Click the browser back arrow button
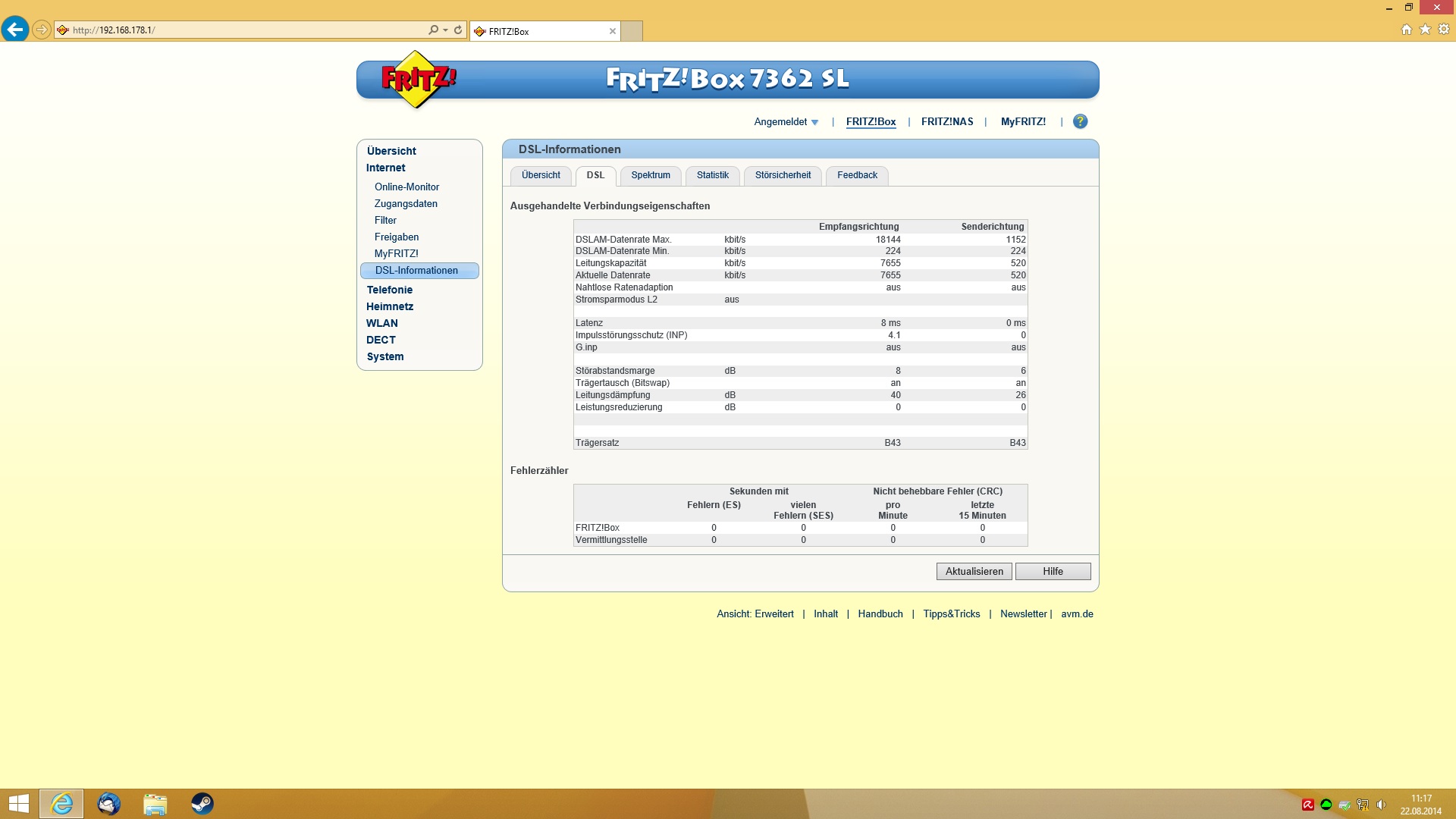The height and width of the screenshot is (819, 1456). click(14, 30)
